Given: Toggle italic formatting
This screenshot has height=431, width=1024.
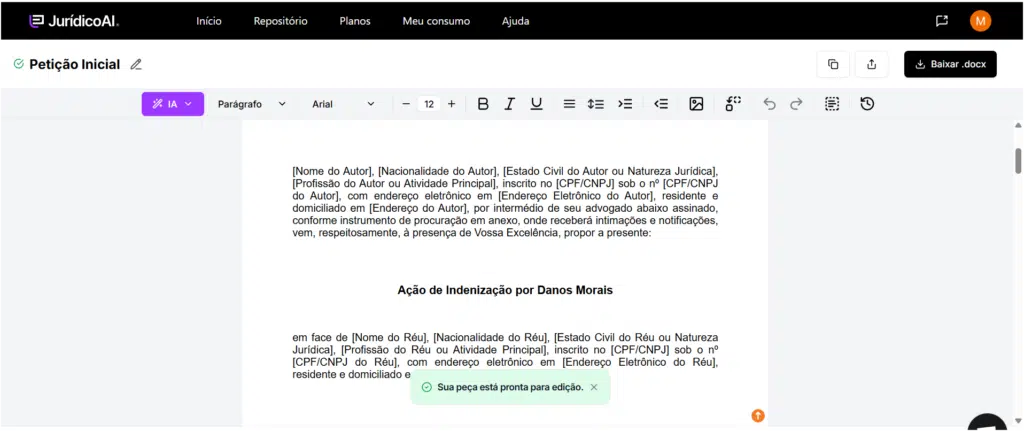Looking at the screenshot, I should tap(509, 104).
